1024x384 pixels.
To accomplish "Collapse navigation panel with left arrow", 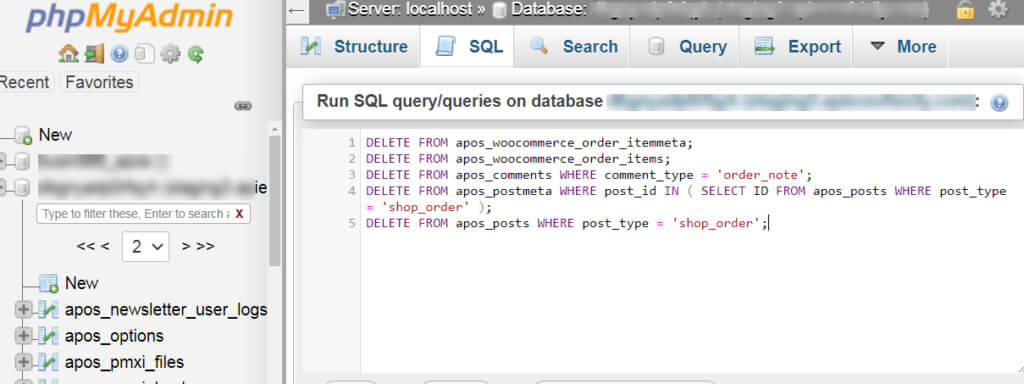I will (x=297, y=10).
